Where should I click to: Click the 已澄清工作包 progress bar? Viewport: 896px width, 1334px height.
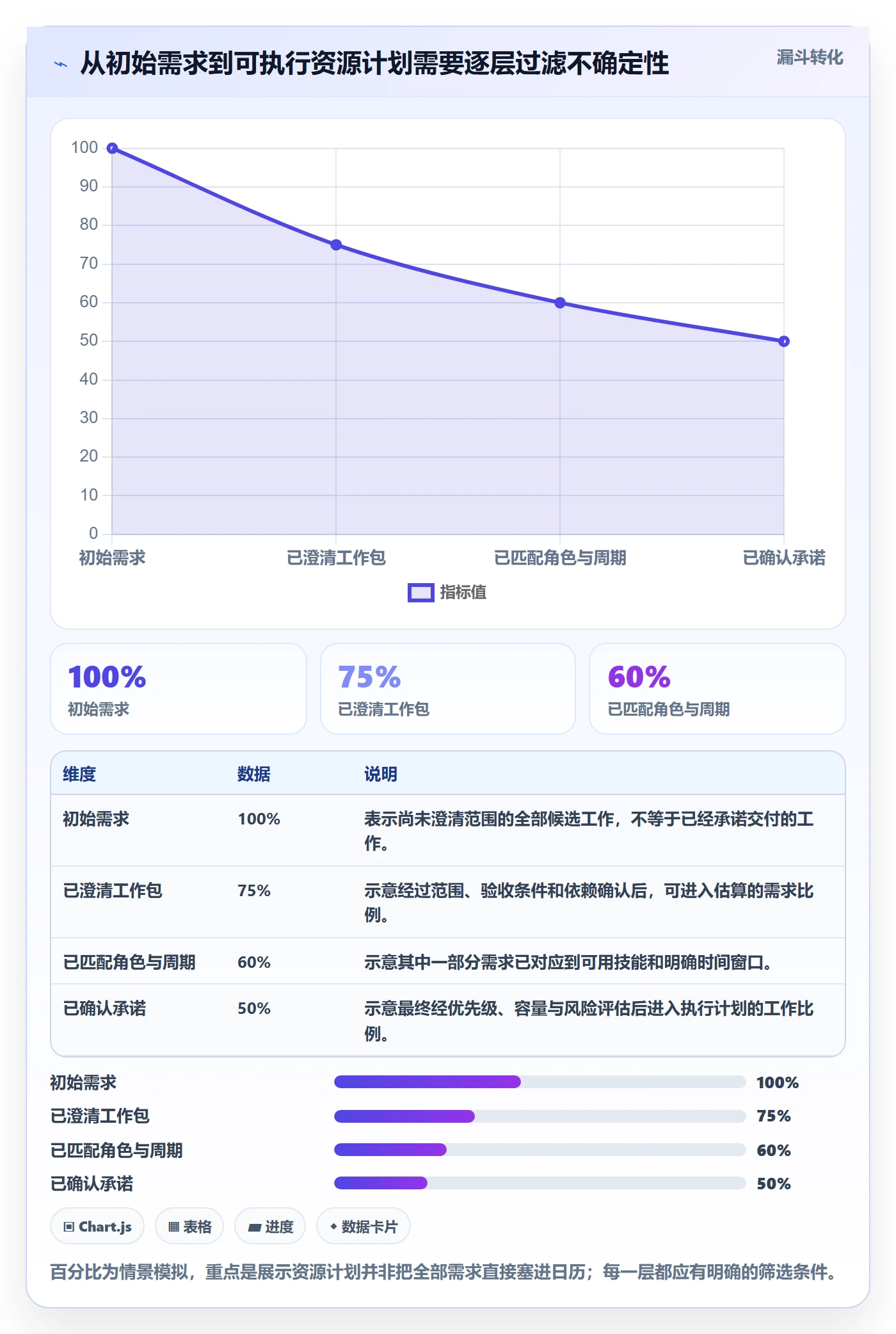[x=540, y=1116]
